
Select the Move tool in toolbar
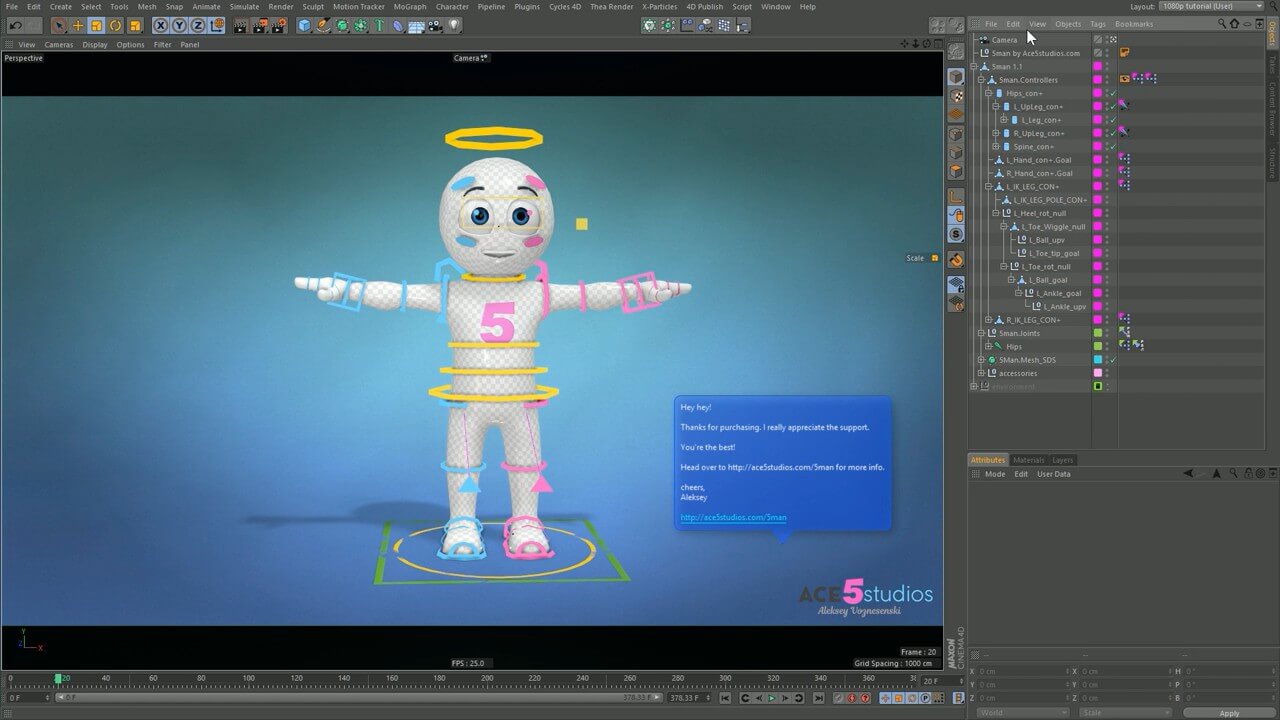(x=78, y=25)
